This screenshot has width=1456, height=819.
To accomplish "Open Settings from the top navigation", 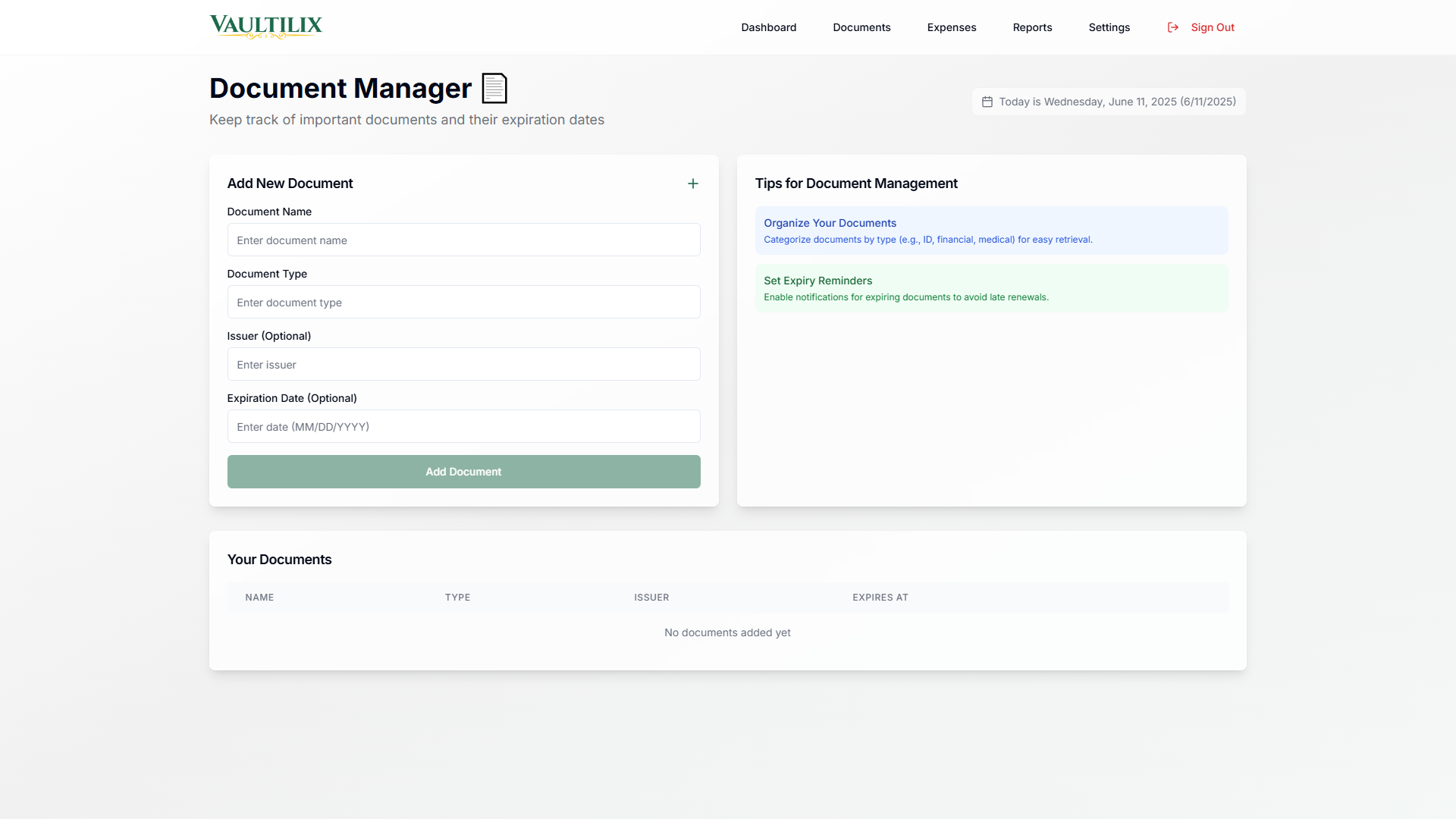I will click(x=1109, y=27).
